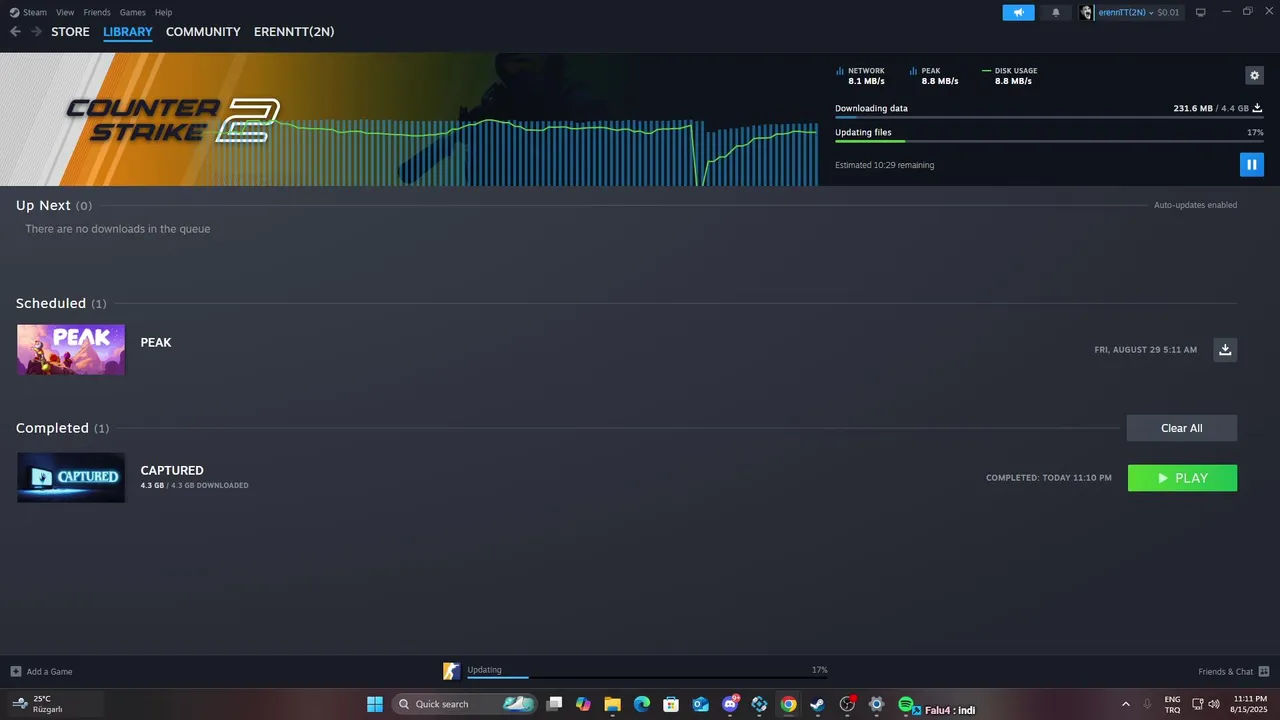Open Microsoft Store from taskbar

(671, 704)
